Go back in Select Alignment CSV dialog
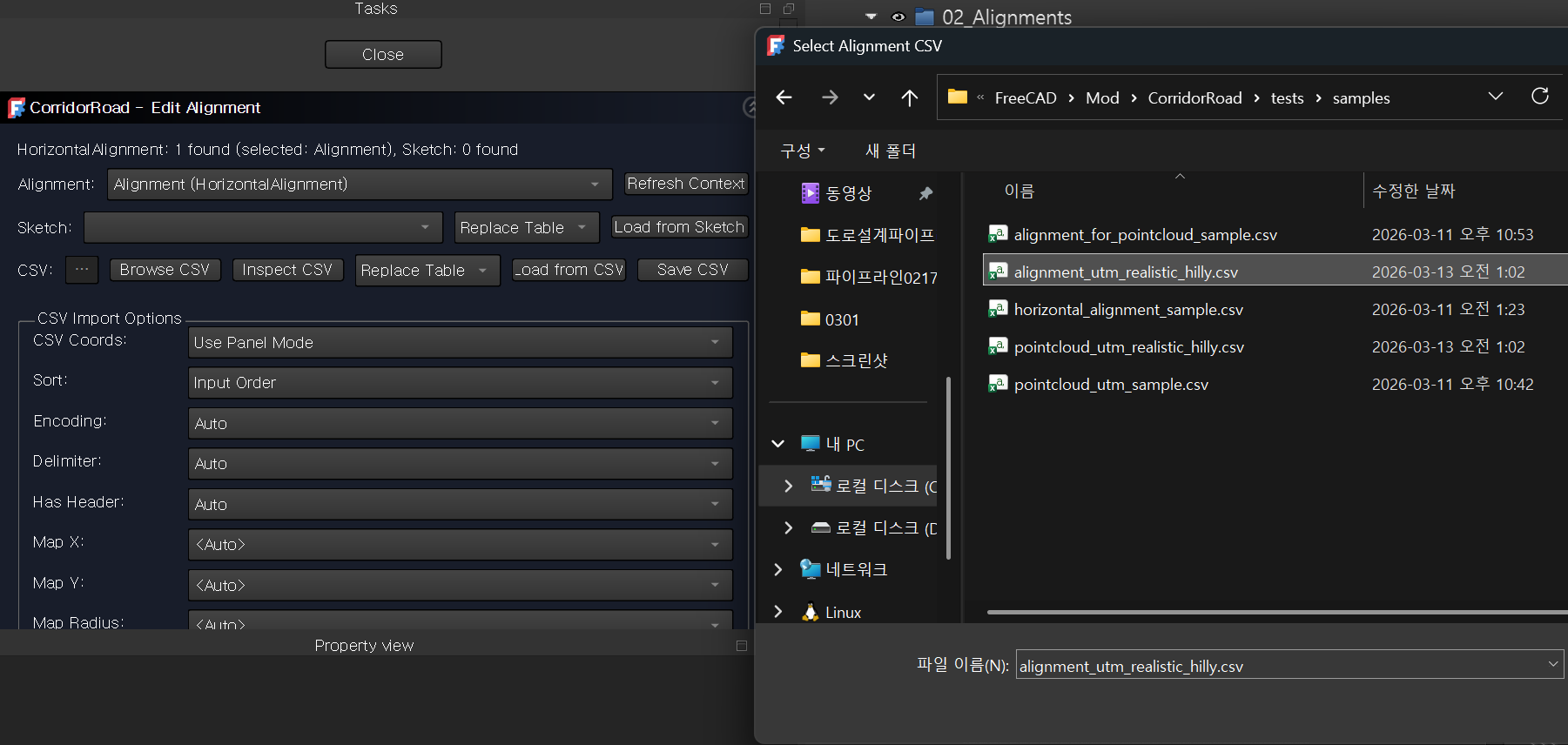The height and width of the screenshot is (745, 1568). point(784,97)
